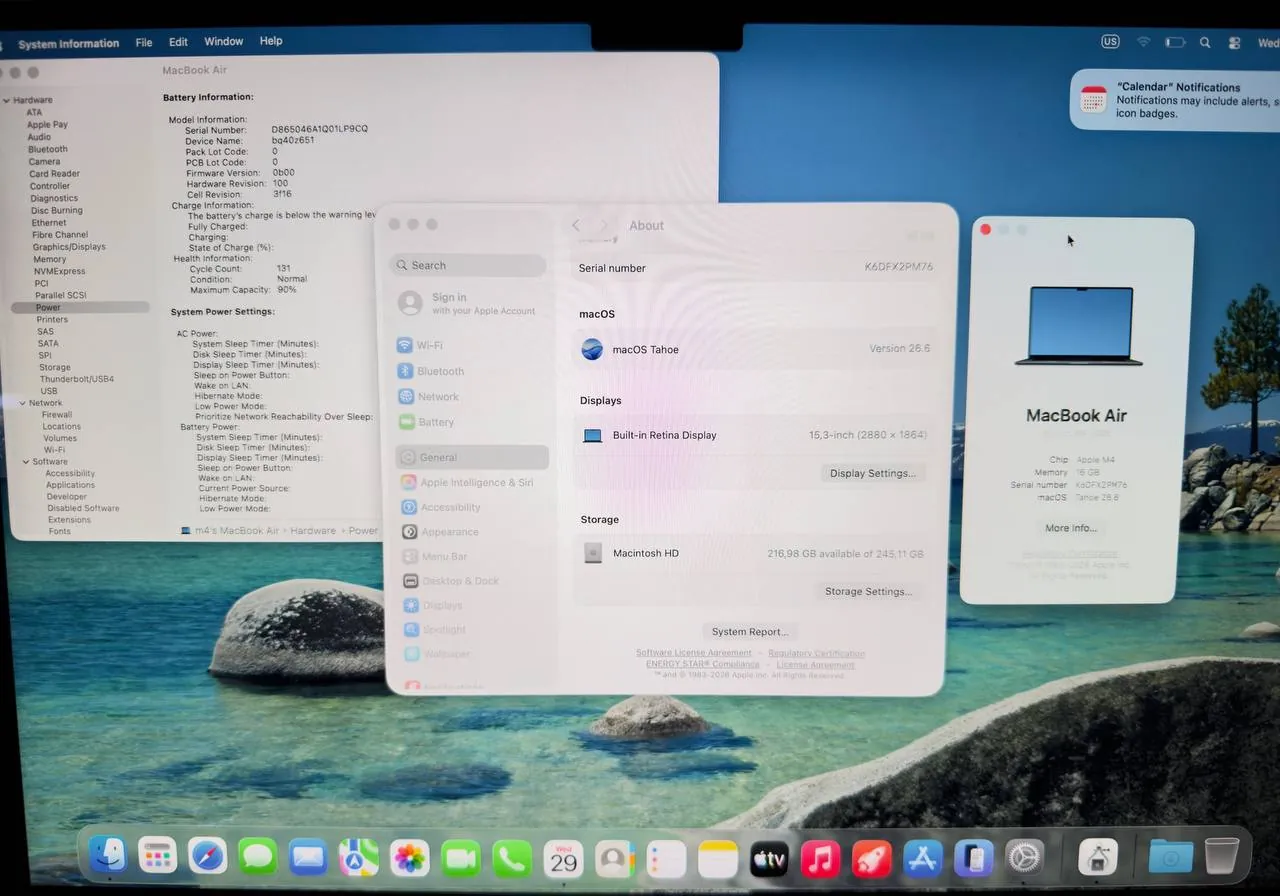1280x896 pixels.
Task: Open Control Center from the menu bar
Action: pos(1235,43)
